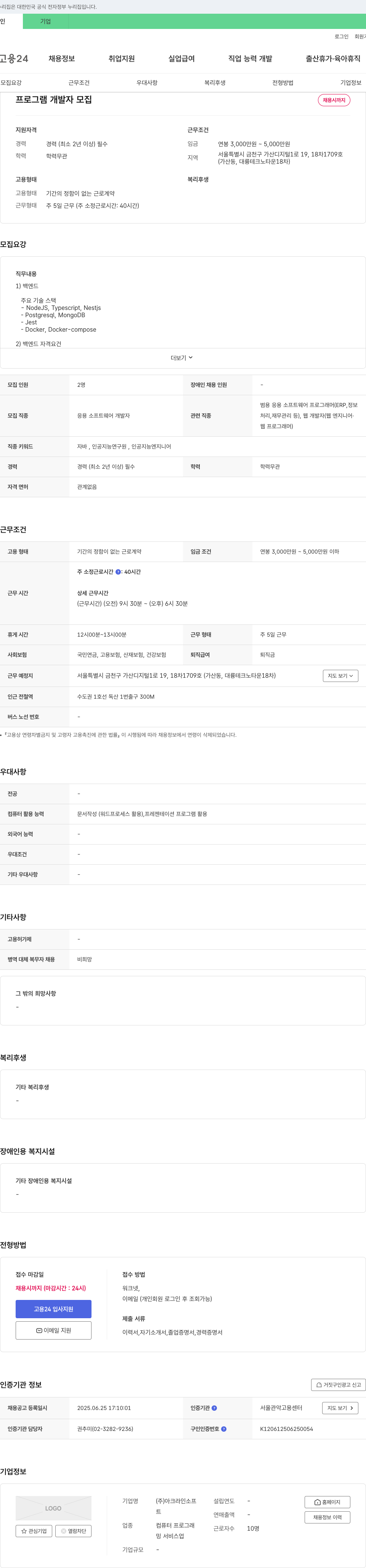This screenshot has width=366, height=1568.
Task: Click 응용 소프트웨어 개발자 cell
Action: (103, 416)
